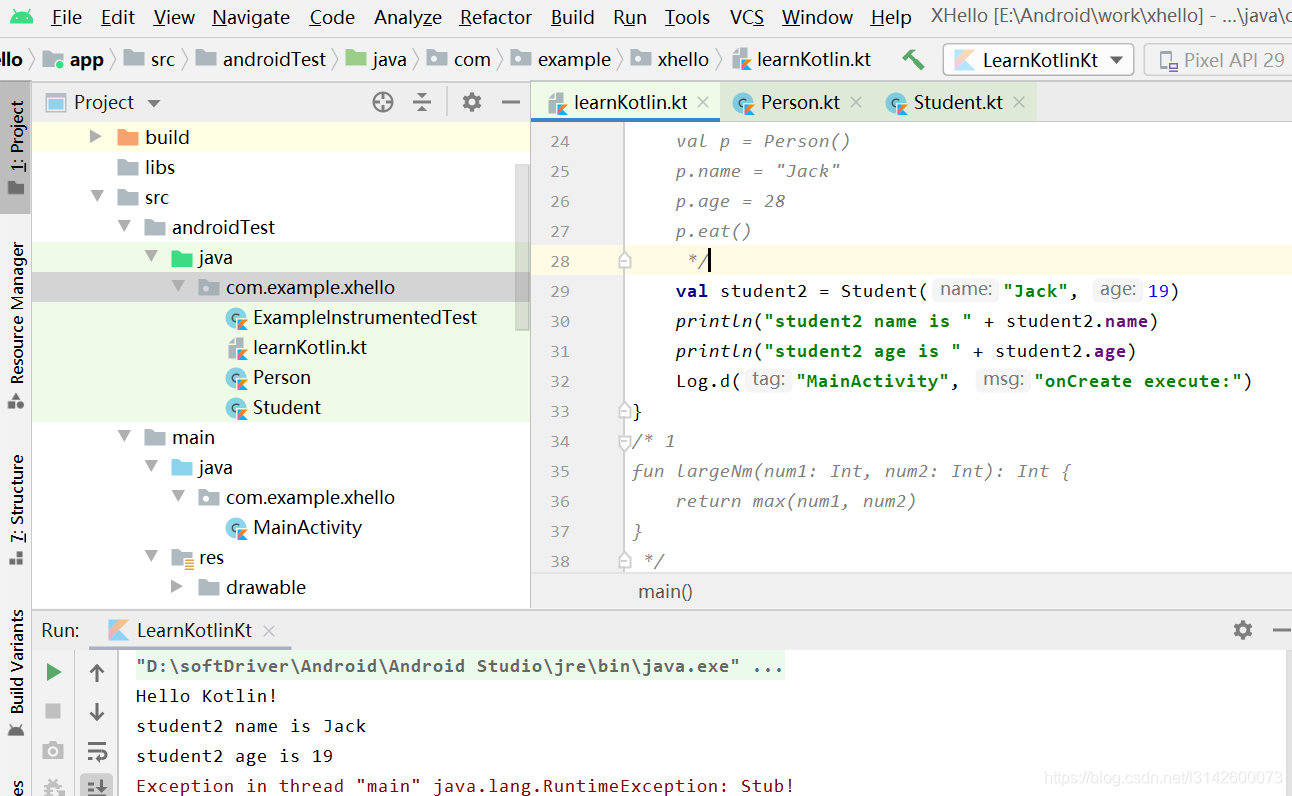Open the Build Variants side panel

16,674
